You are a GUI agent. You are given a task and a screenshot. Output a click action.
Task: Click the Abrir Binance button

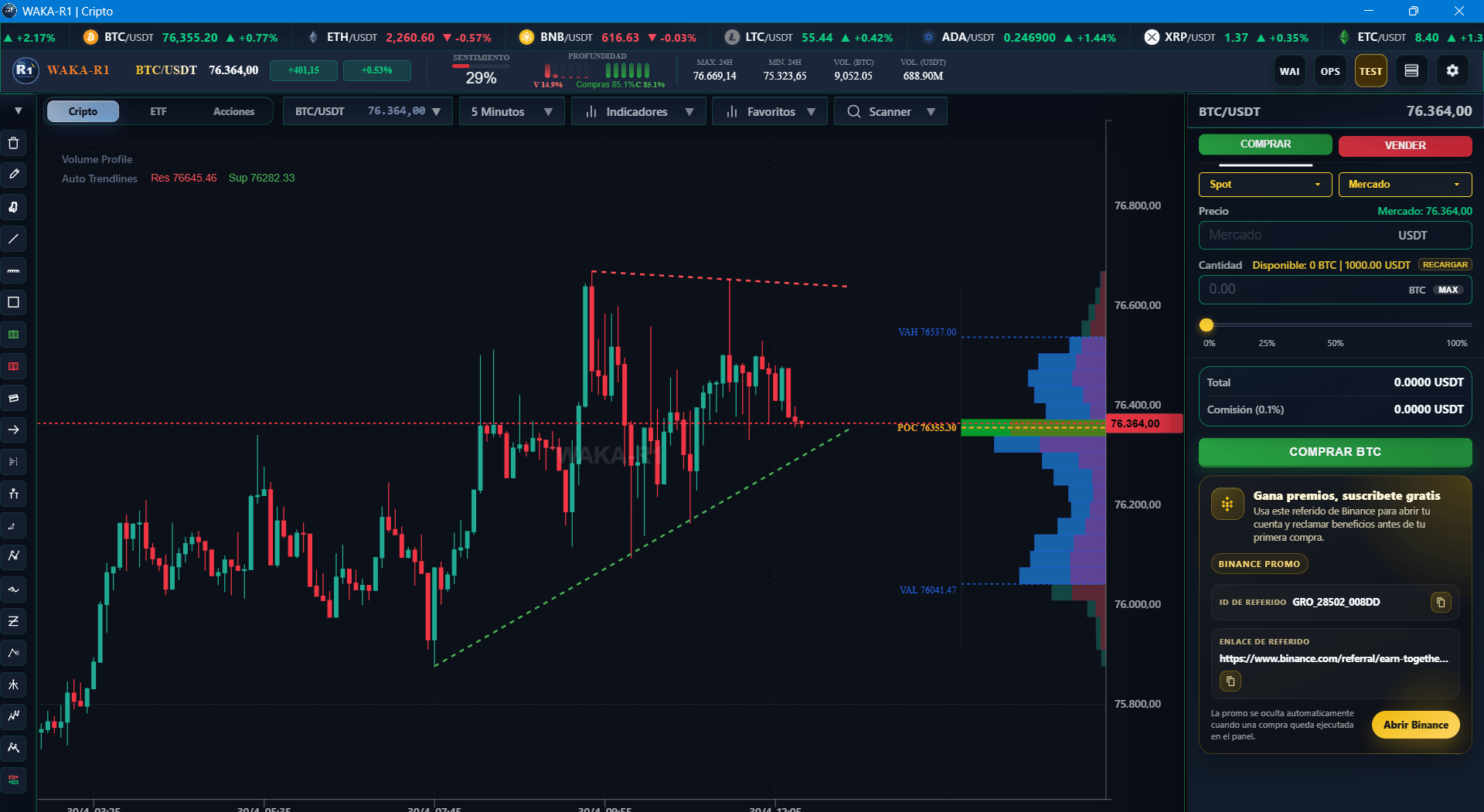pyautogui.click(x=1416, y=725)
